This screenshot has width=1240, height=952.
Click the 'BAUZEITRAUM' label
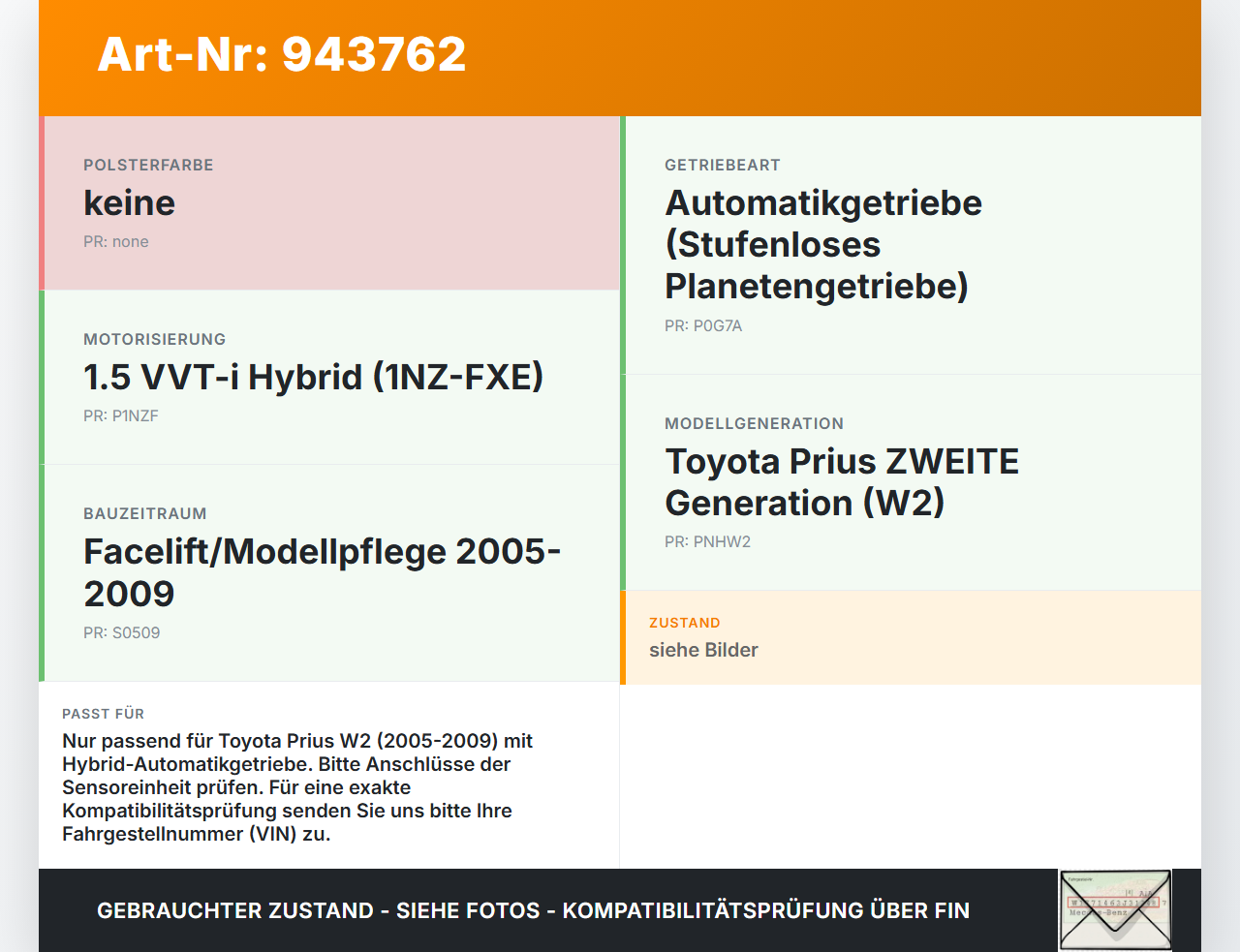pyautogui.click(x=145, y=514)
